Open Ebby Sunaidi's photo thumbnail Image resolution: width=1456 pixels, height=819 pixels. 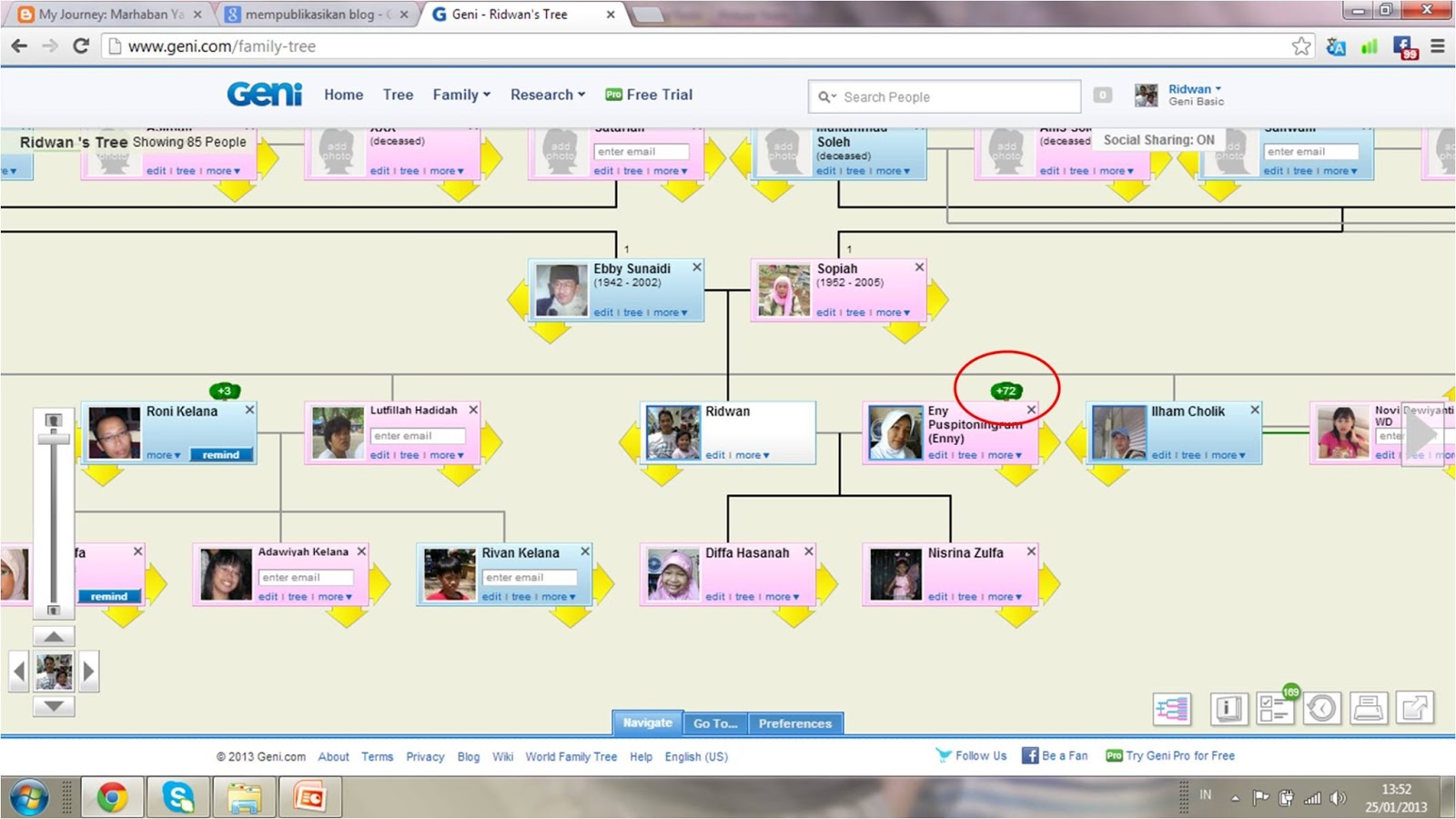coord(561,290)
